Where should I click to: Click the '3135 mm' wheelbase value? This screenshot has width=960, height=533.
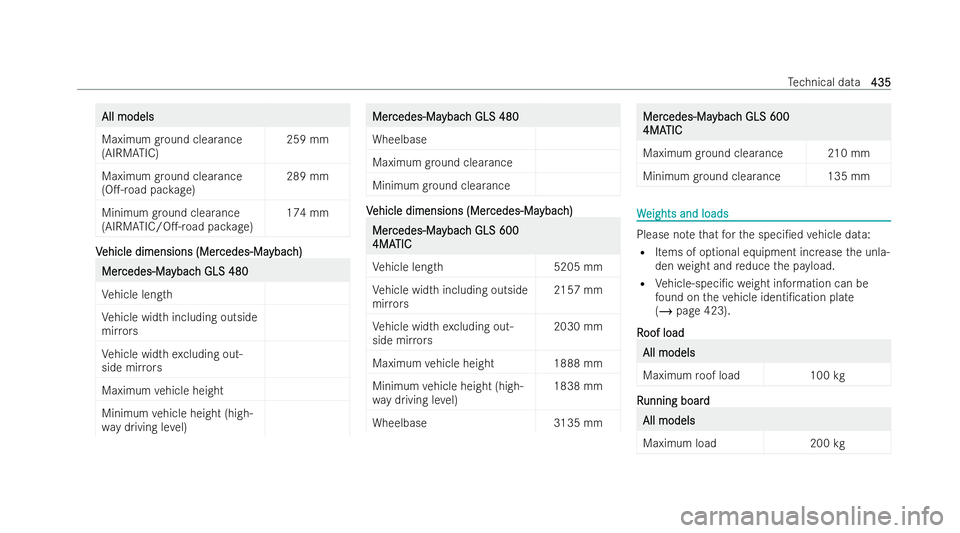[578, 423]
